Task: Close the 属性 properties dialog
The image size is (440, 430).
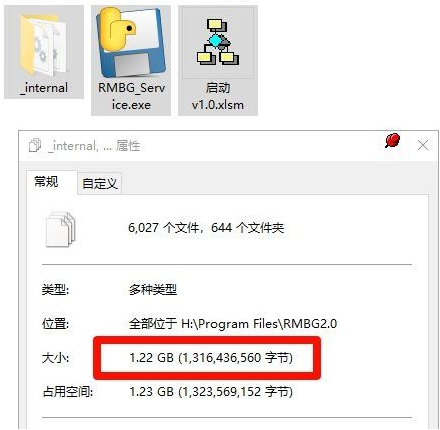Action: [x=423, y=145]
